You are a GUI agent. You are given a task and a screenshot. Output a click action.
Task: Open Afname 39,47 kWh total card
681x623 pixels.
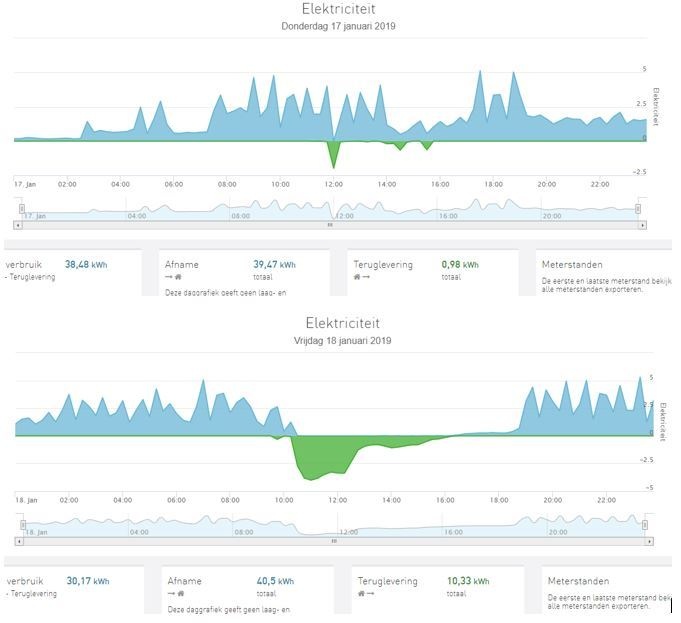(x=244, y=272)
